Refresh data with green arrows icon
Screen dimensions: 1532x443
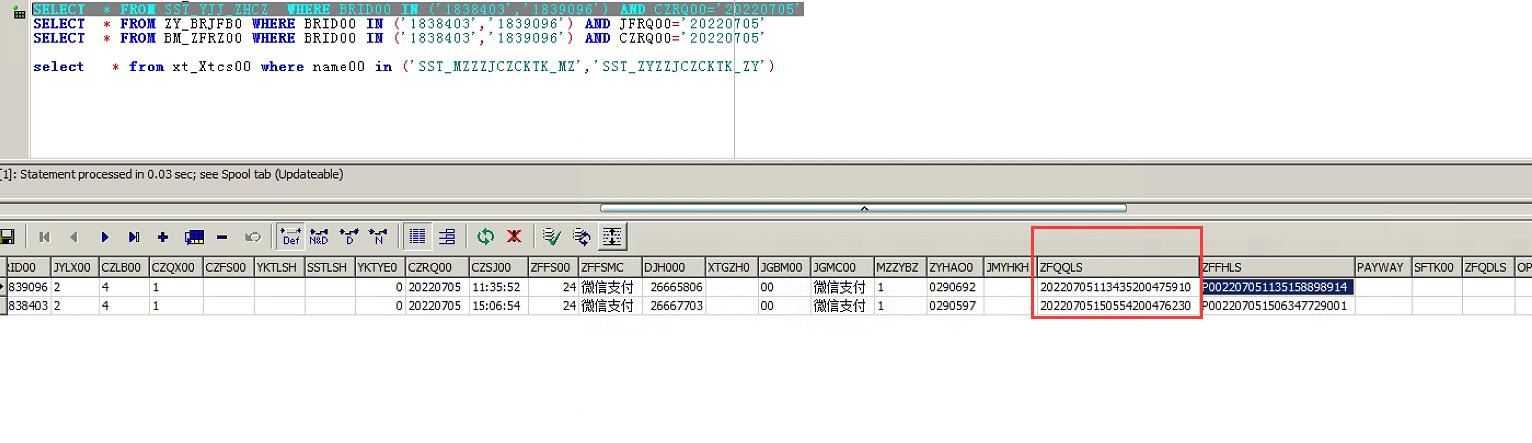coord(485,237)
